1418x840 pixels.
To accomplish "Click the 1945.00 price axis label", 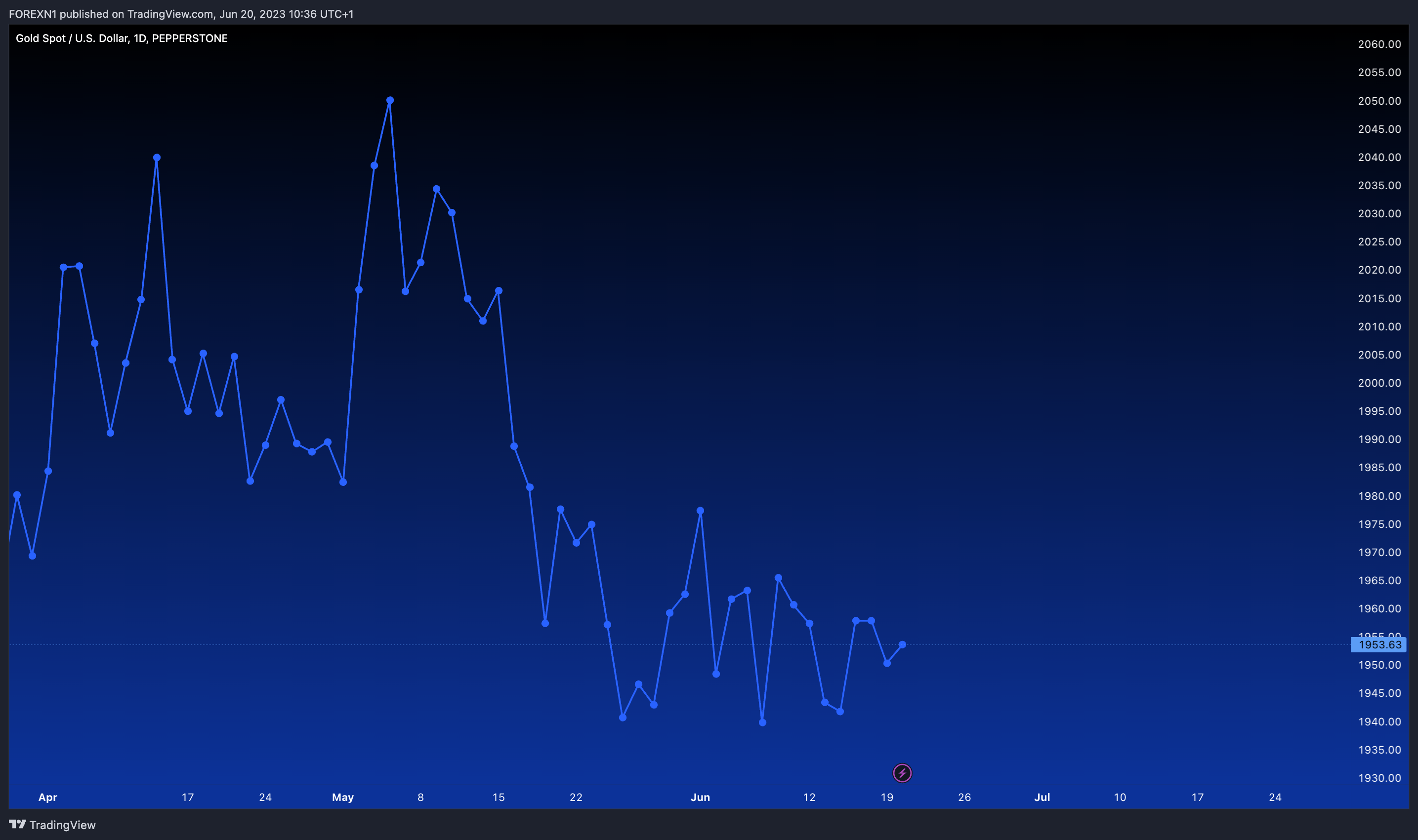I will [1379, 693].
